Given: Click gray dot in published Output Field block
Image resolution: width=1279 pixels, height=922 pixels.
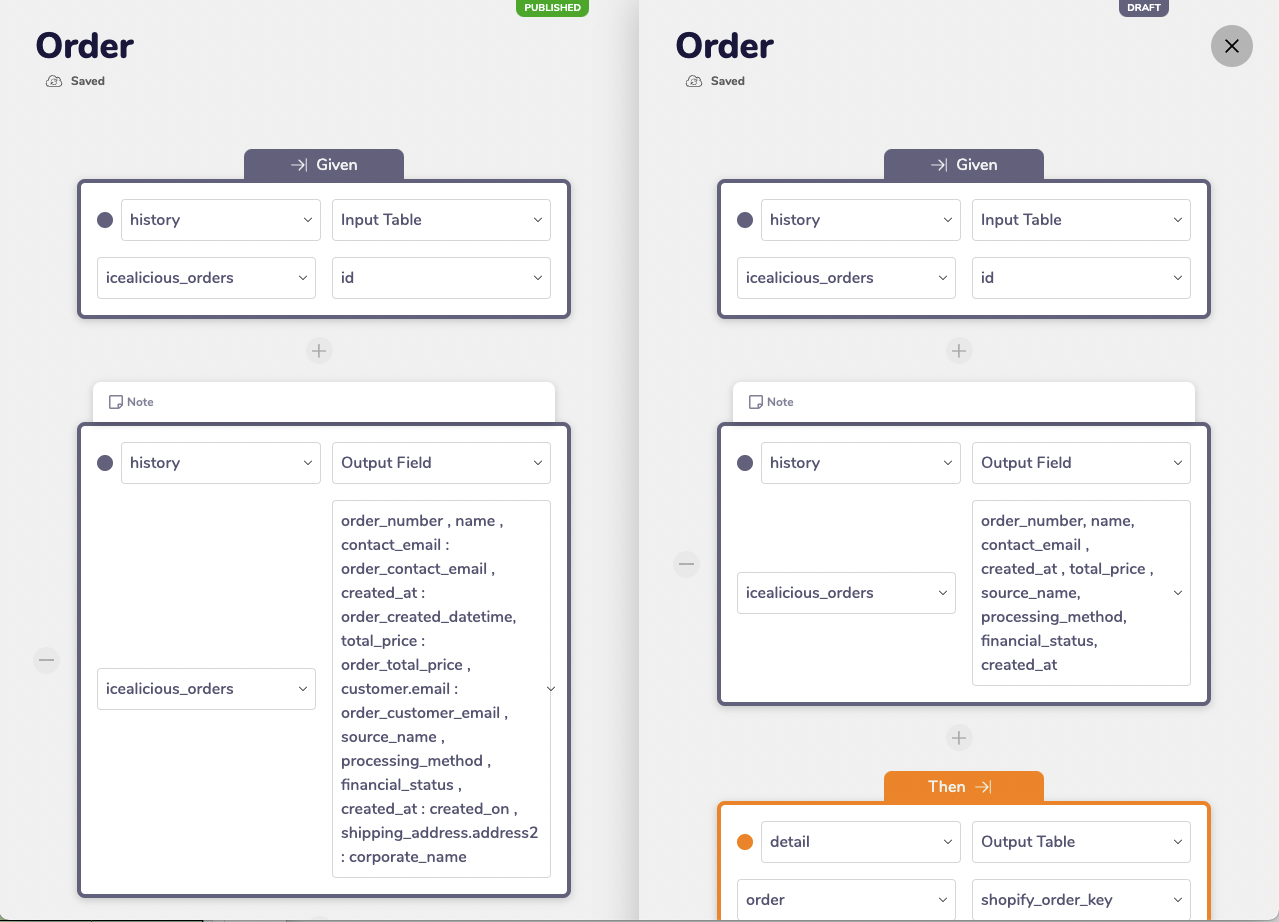Looking at the screenshot, I should [105, 463].
